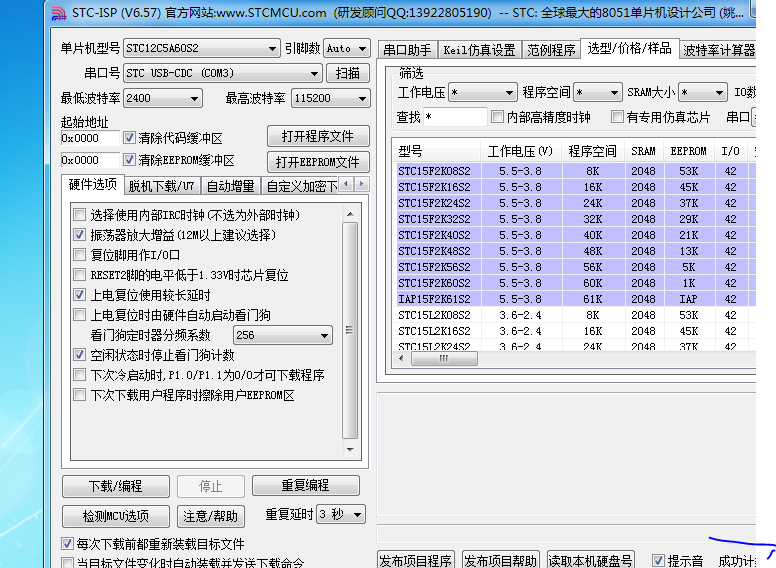Click the 扫描 scan button
The height and width of the screenshot is (568, 776).
click(x=348, y=73)
